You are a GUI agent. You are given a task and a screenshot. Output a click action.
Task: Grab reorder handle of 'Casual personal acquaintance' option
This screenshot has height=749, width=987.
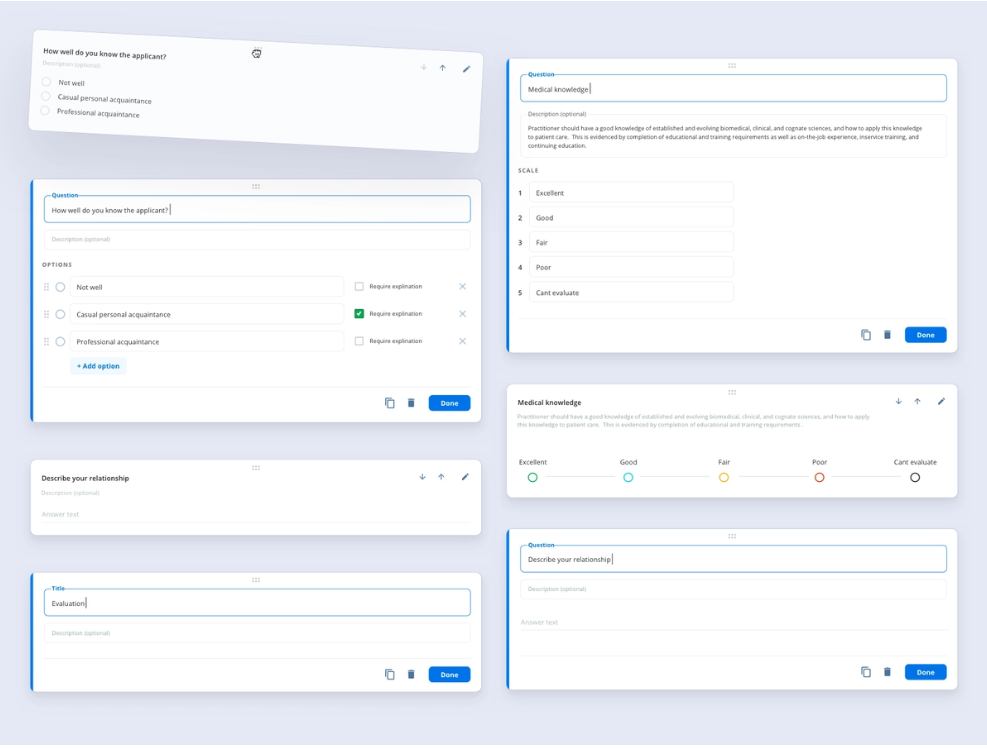46,314
